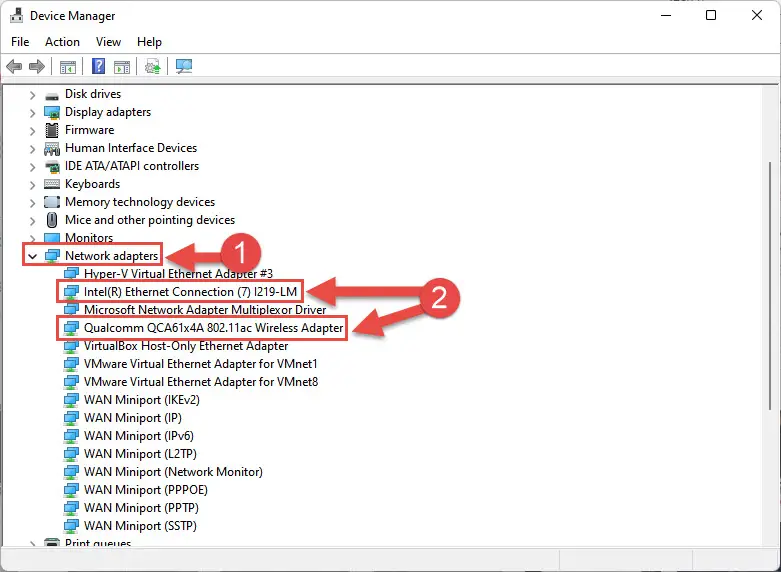Select WAN Miniport (L2TP)
Screen dimensions: 781x572
tap(140, 453)
